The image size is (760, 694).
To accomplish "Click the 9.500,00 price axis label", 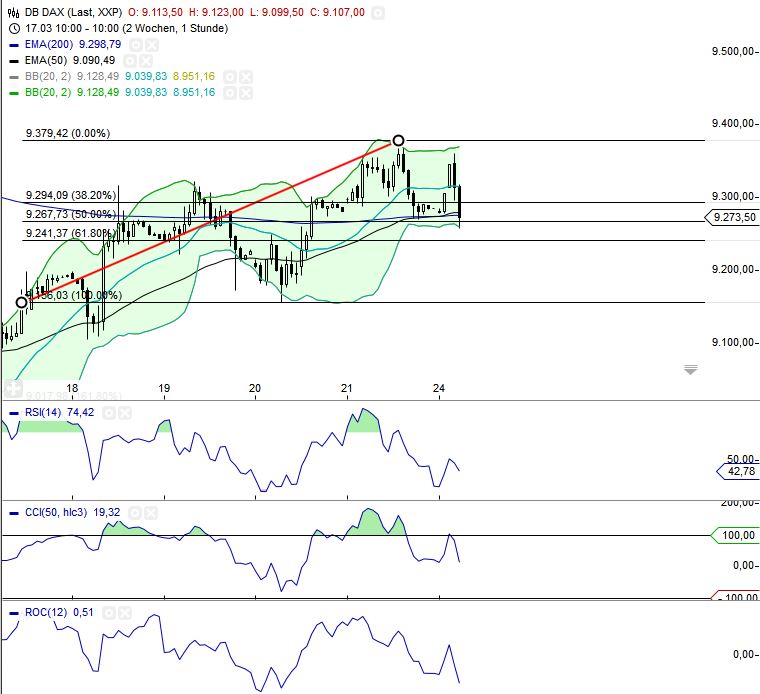I will pyautogui.click(x=733, y=51).
